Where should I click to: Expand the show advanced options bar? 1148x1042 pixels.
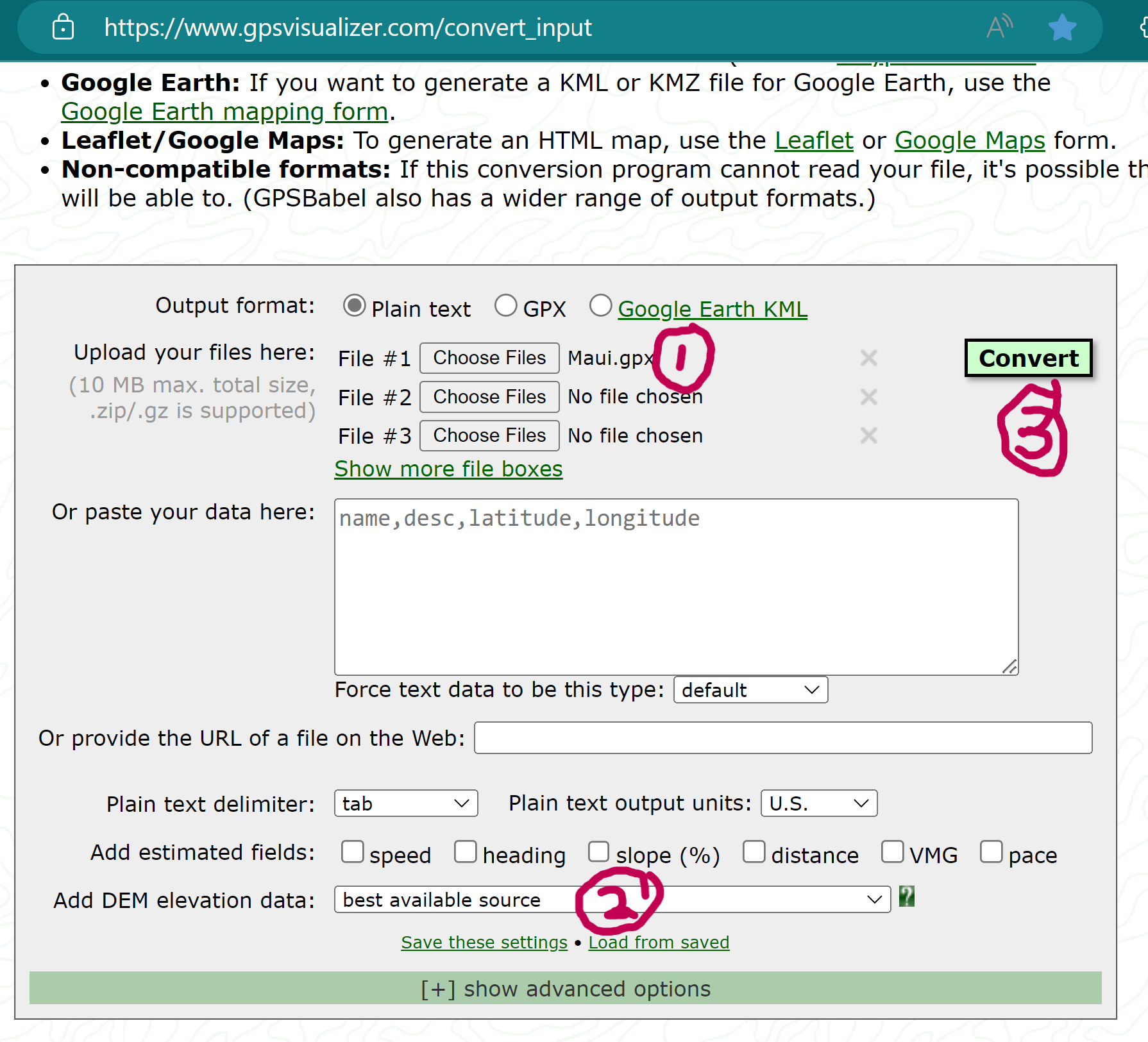pyautogui.click(x=566, y=988)
